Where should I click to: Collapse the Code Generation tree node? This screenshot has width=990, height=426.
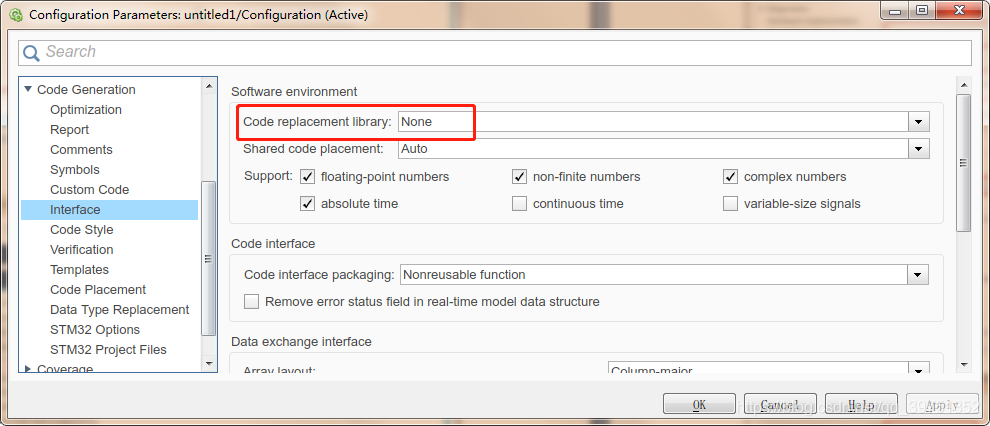point(29,90)
